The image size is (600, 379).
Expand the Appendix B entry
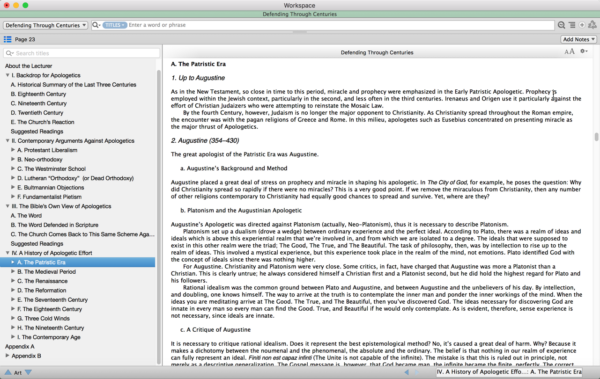click(x=7, y=356)
